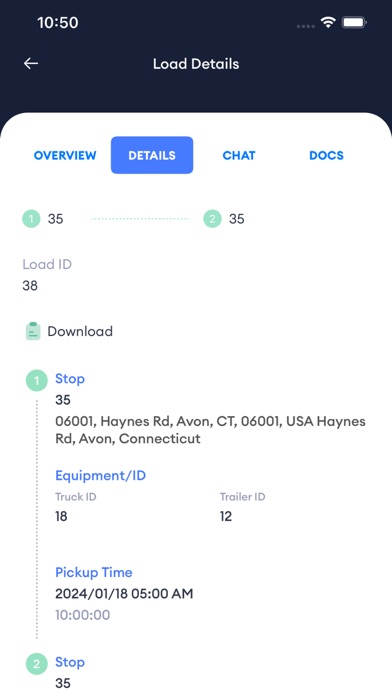Screen dimensions: 392x696
Task: Open the CHAT tab
Action: [x=239, y=155]
